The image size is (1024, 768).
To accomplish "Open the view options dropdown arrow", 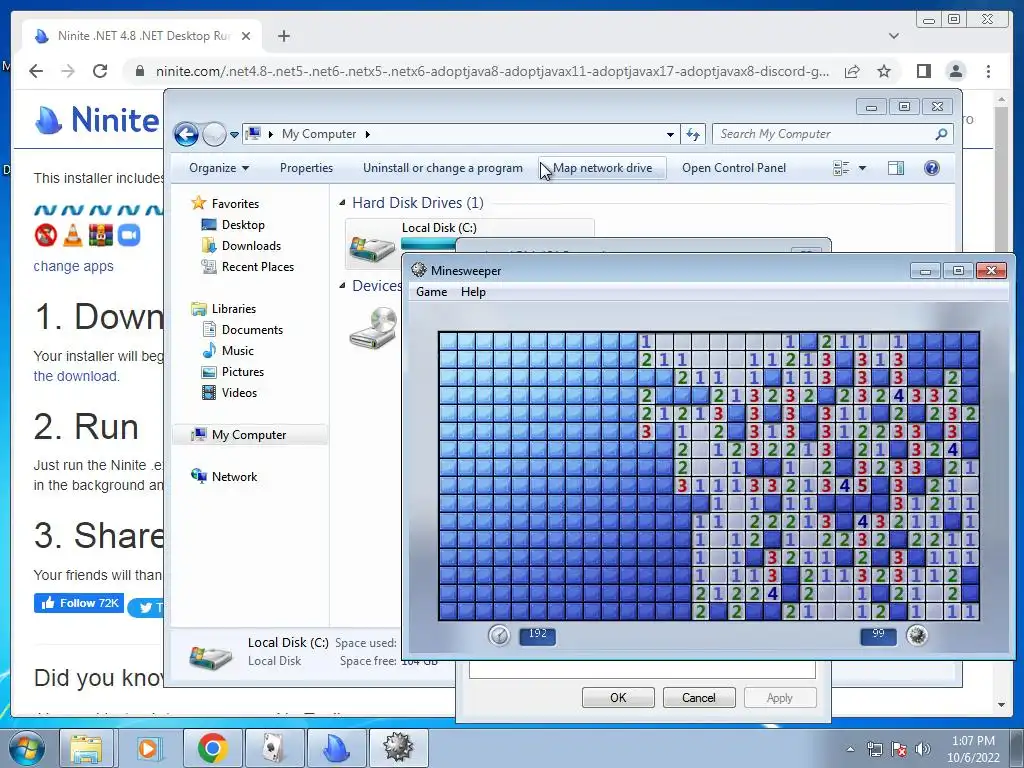I will 862,168.
